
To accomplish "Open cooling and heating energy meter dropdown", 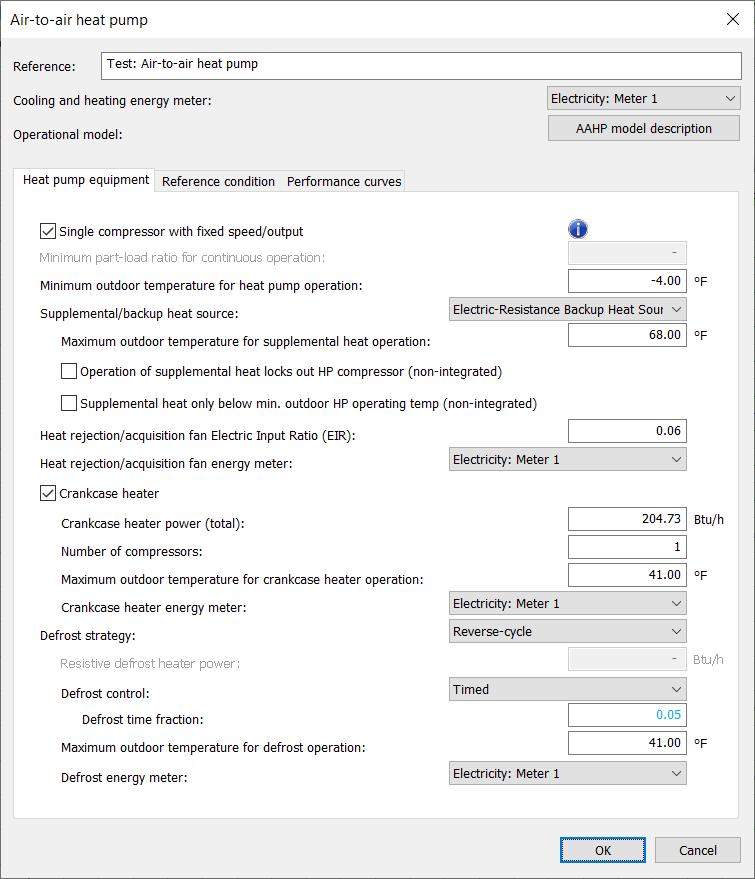I will pyautogui.click(x=644, y=98).
